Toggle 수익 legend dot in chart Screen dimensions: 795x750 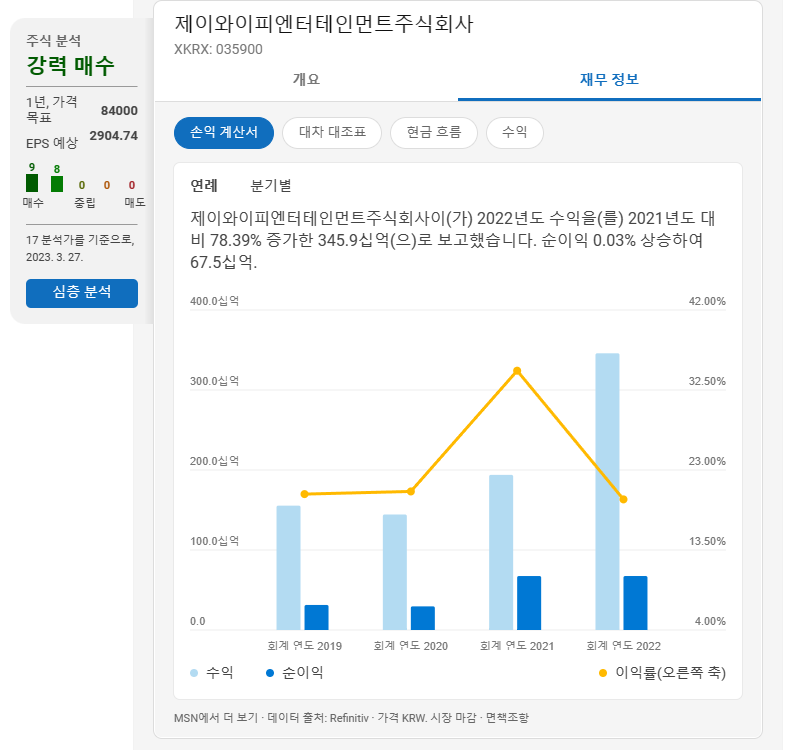click(194, 673)
